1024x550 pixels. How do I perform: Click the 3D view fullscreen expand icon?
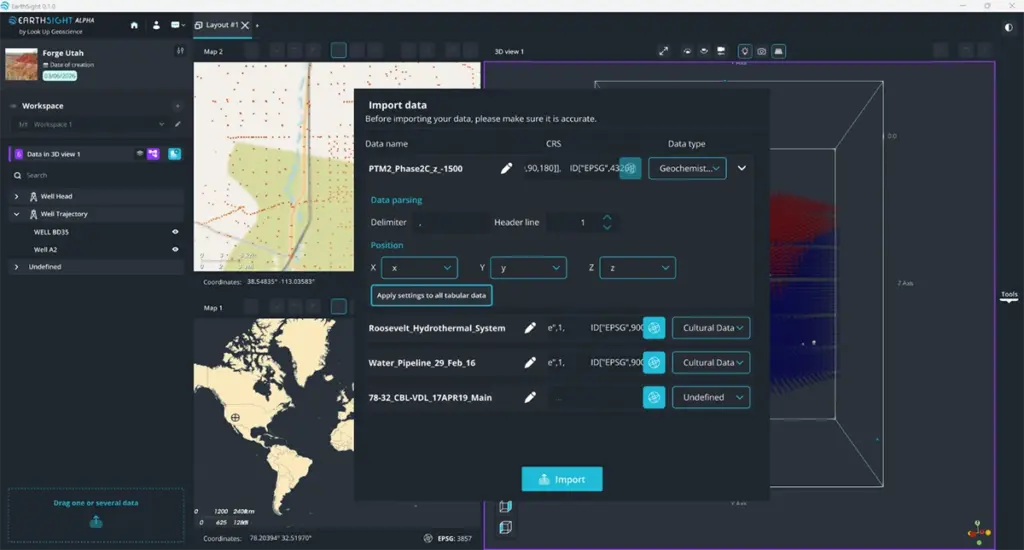664,51
